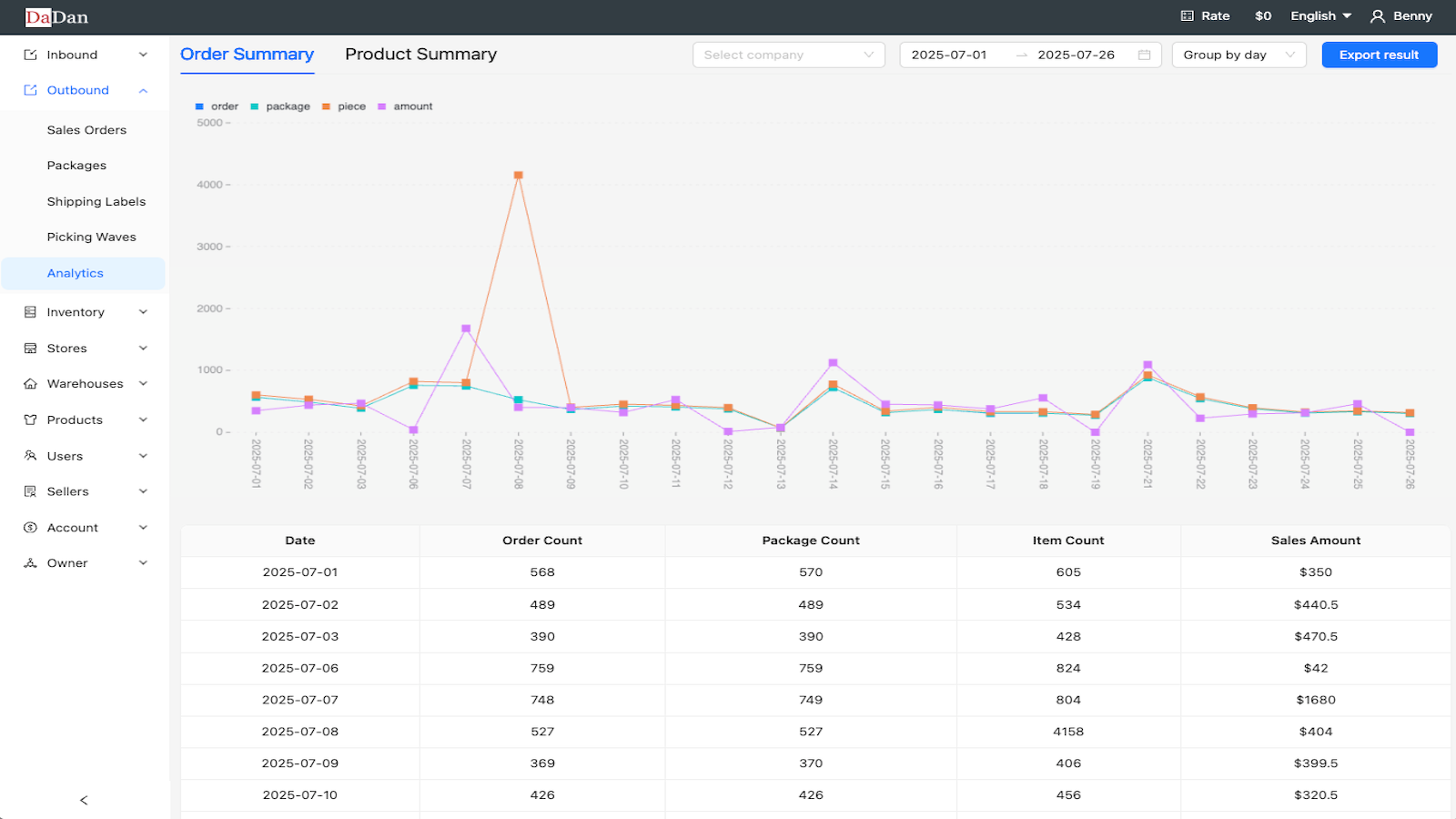Click the Inbound sidebar icon
This screenshot has height=819, width=1456.
pyautogui.click(x=28, y=55)
